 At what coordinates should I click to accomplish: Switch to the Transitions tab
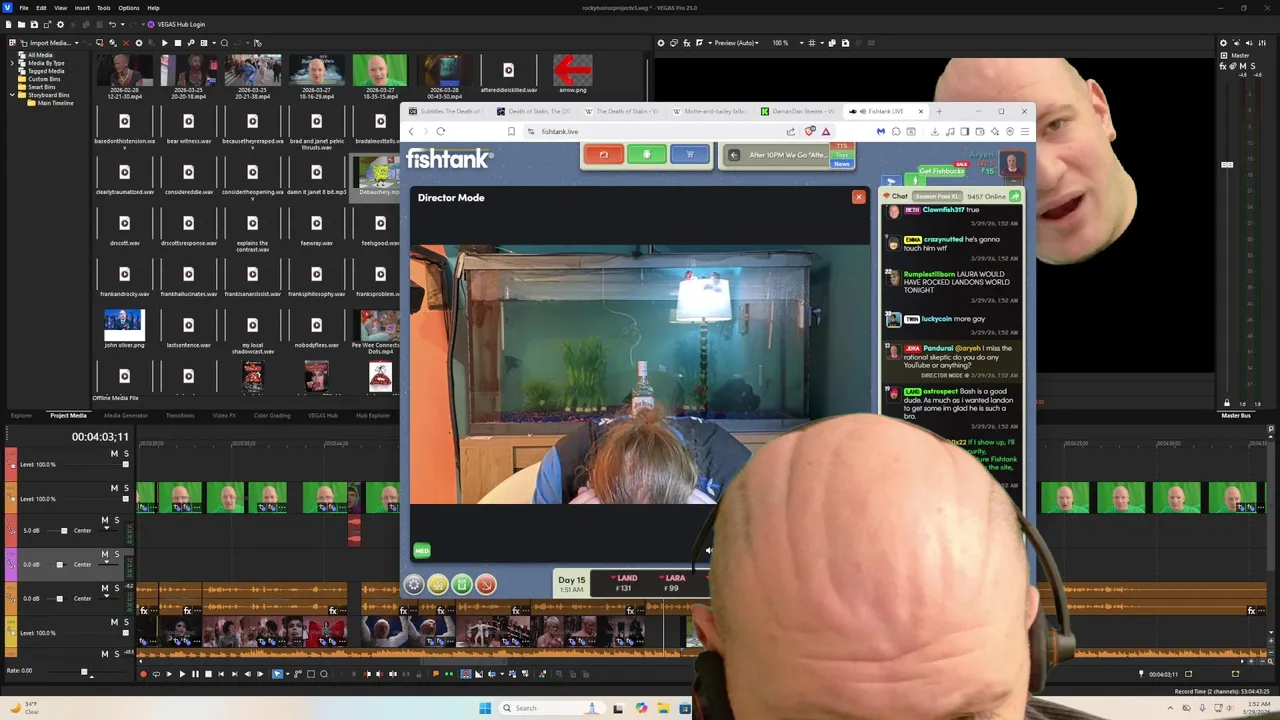click(180, 415)
